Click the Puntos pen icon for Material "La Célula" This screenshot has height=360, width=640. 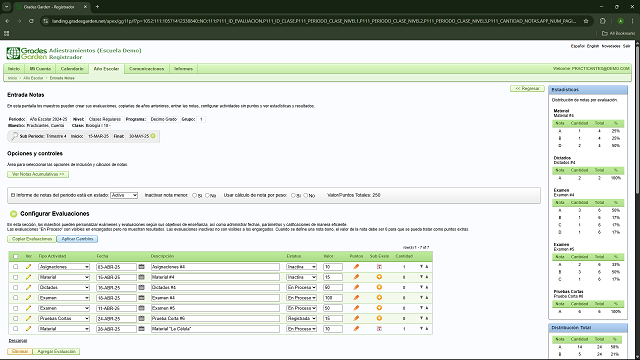(x=356, y=329)
